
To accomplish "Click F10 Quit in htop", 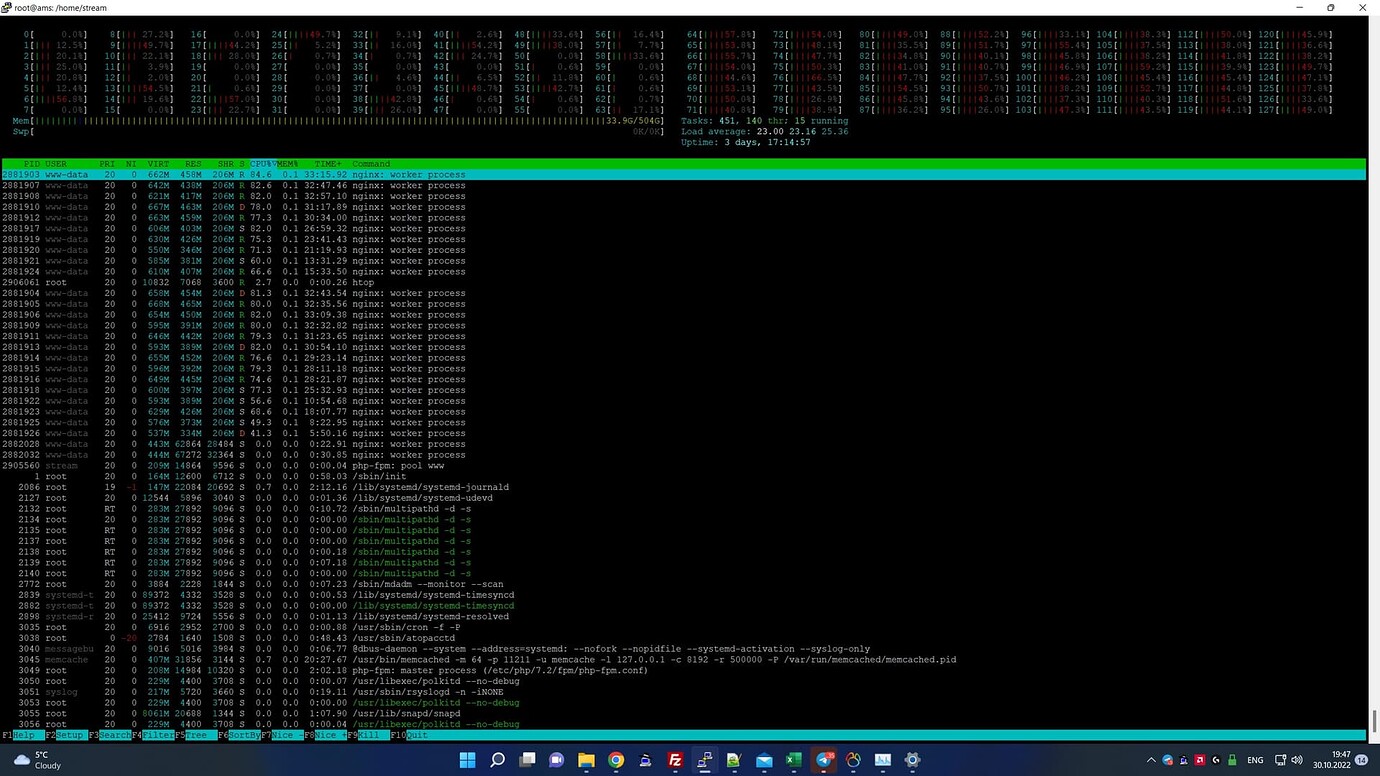I will pyautogui.click(x=410, y=735).
